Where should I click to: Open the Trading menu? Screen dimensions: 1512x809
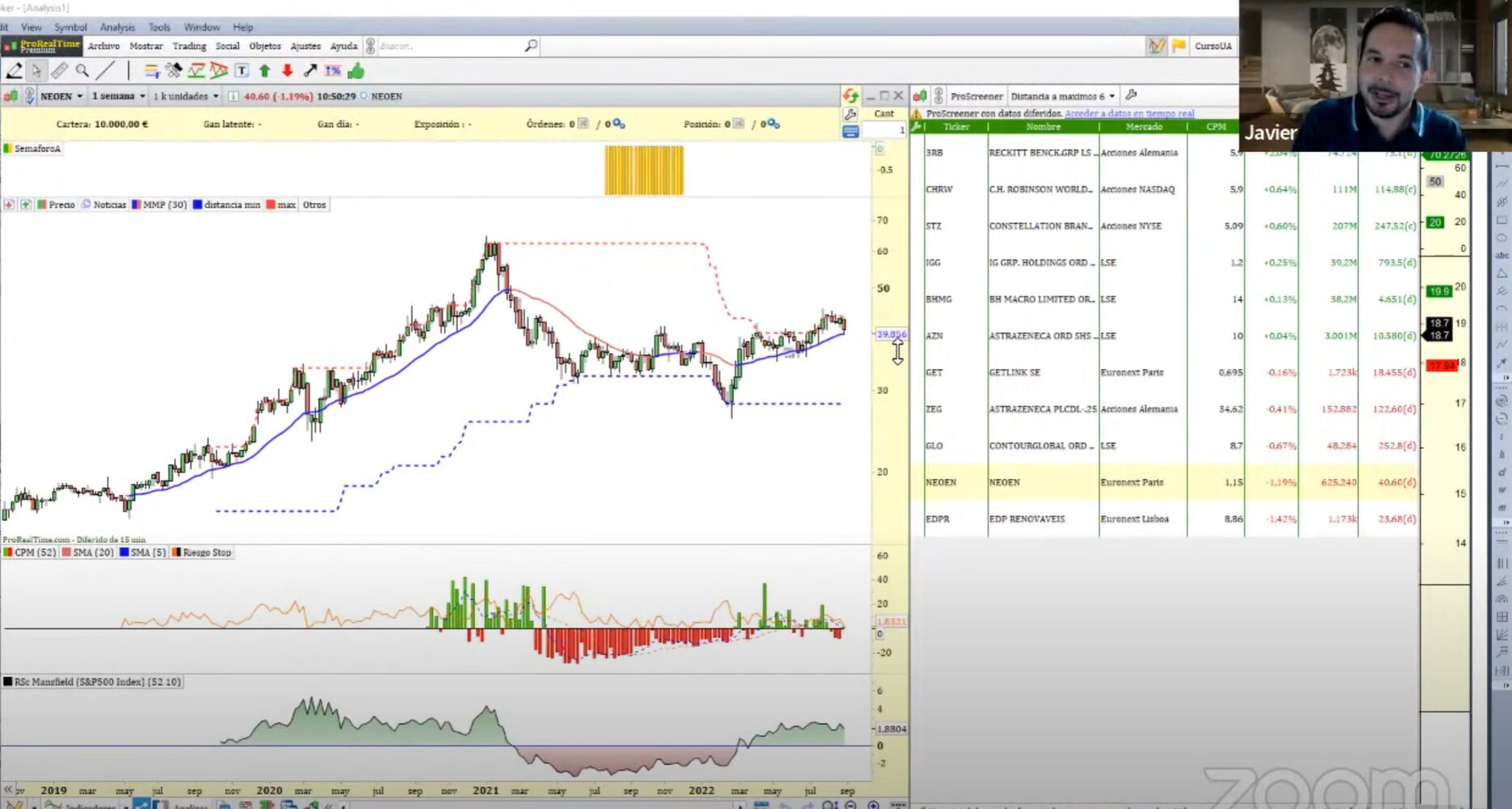pos(188,46)
